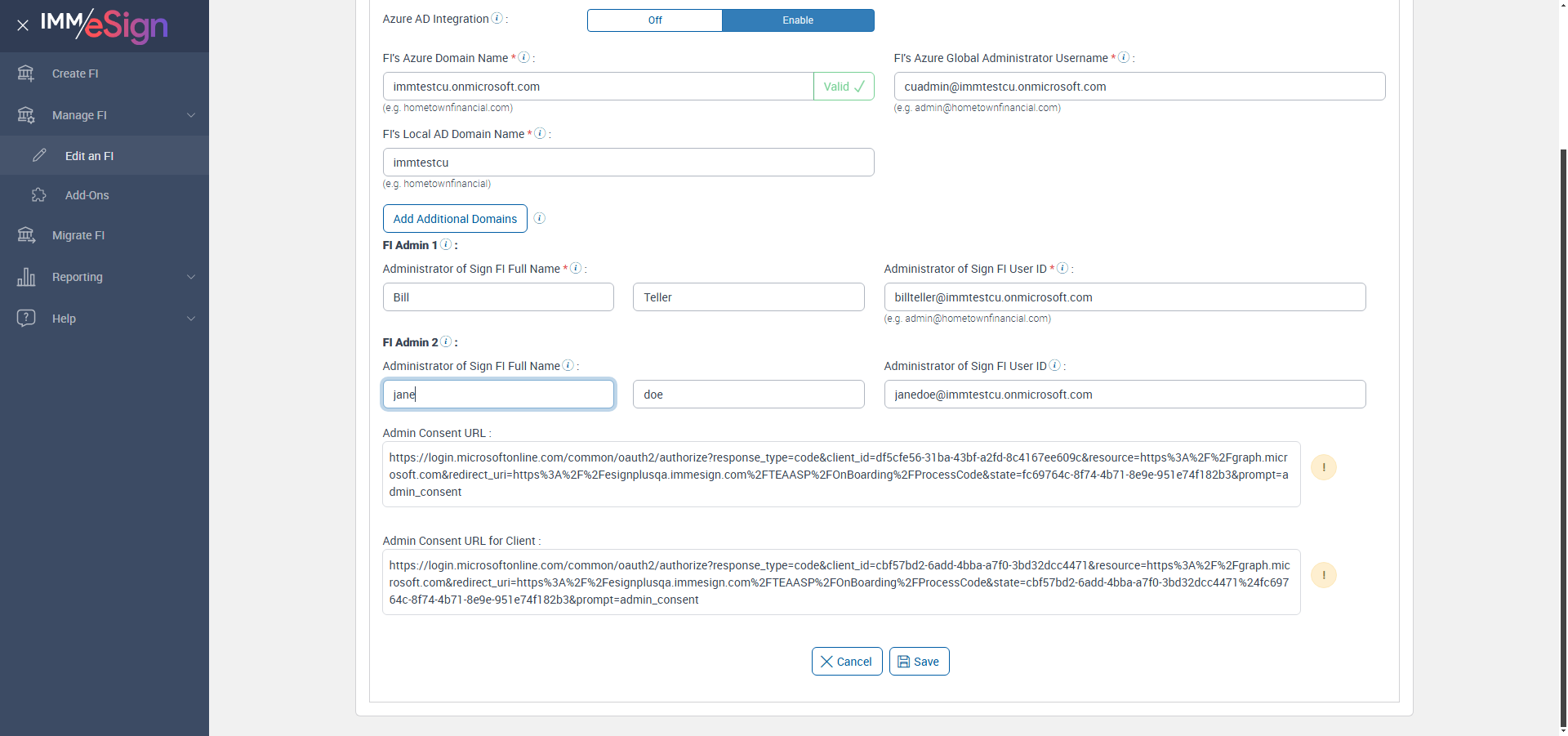Click info icon beside Azure AD Integration
Viewport: 1568px width, 736px height.
tap(497, 19)
